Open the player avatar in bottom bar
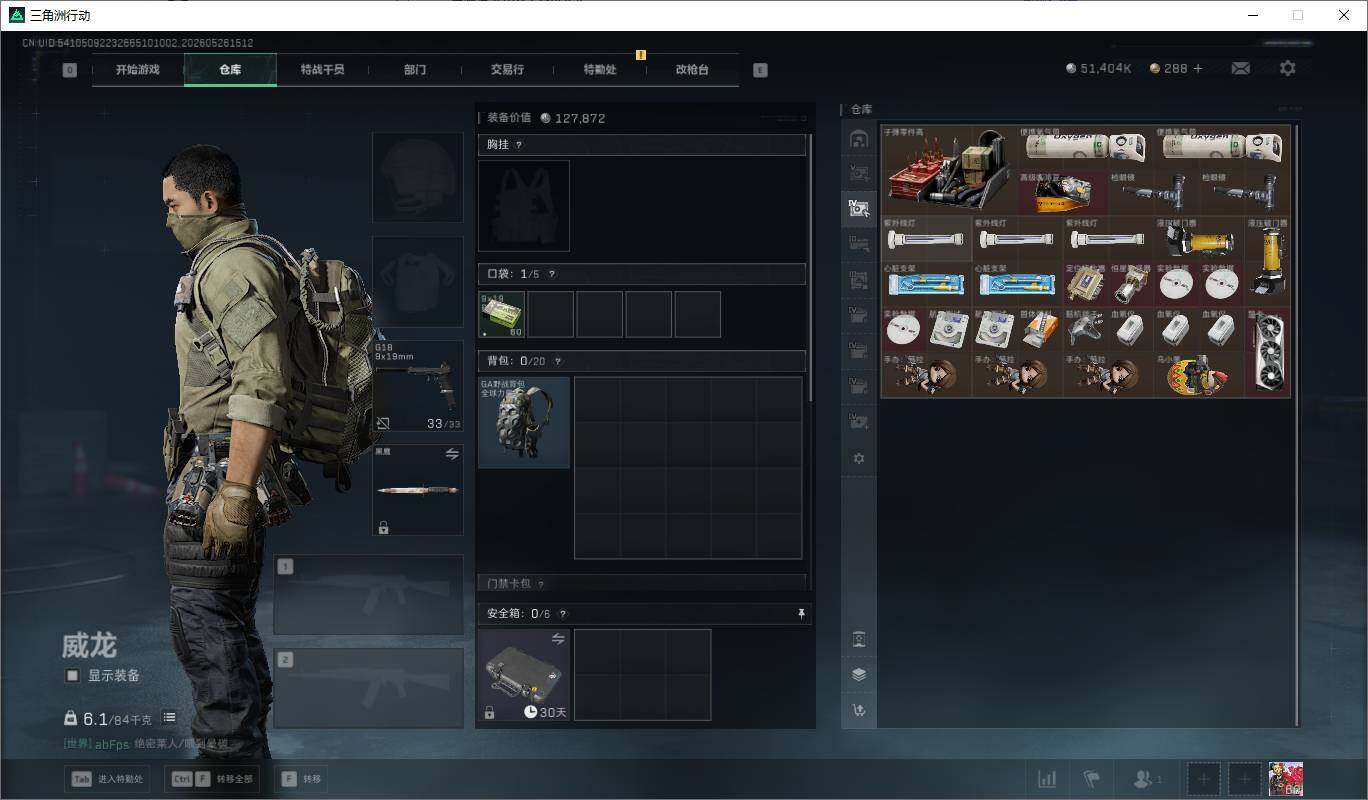1368x800 pixels. [1286, 778]
